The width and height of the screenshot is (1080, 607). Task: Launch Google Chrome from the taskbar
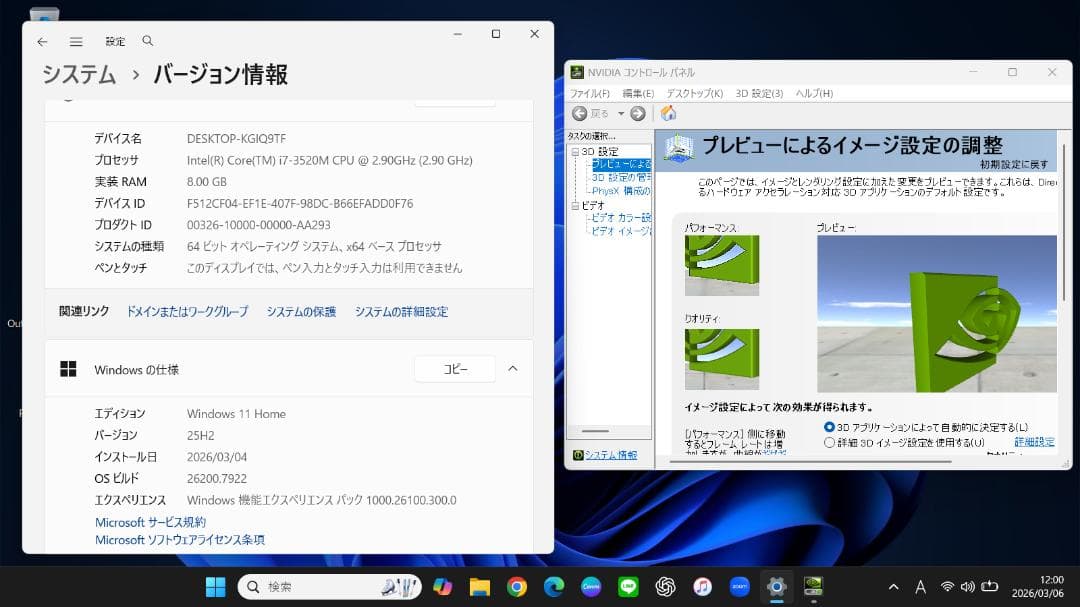(x=517, y=586)
